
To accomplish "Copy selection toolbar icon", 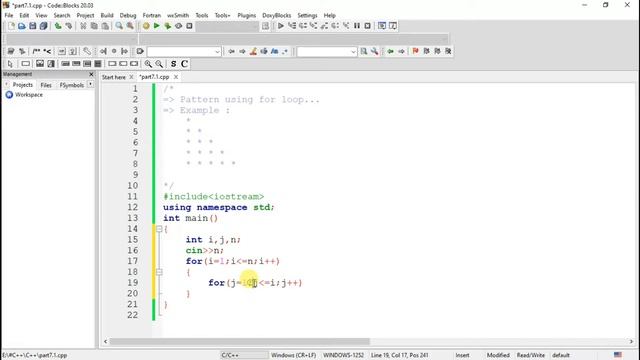I will point(94,26).
